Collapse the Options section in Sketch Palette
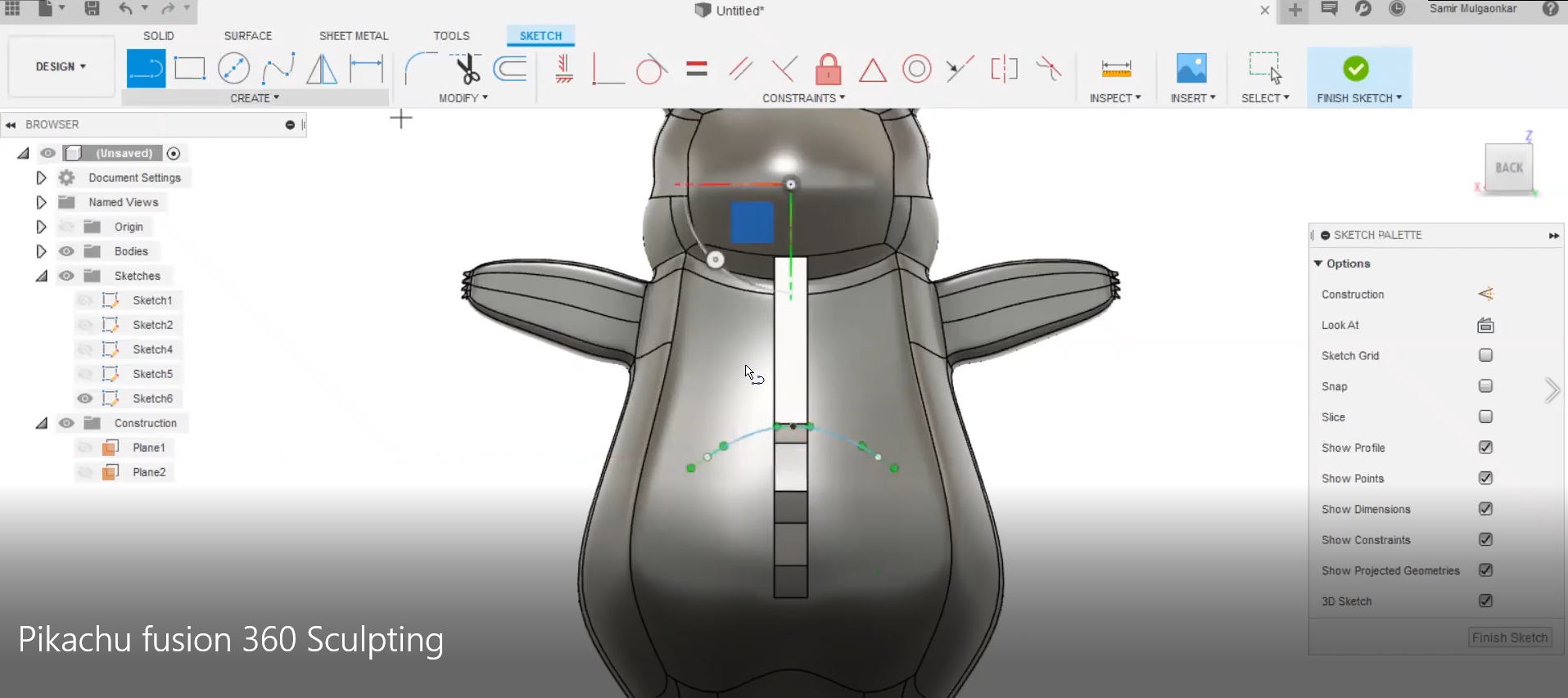Screen dimensions: 1568x698 (x=1318, y=263)
